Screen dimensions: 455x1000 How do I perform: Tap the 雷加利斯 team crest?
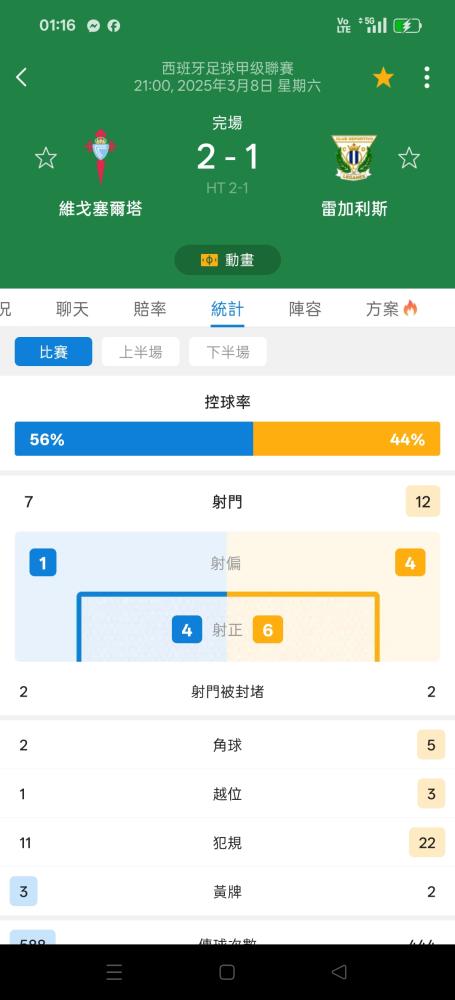point(354,157)
